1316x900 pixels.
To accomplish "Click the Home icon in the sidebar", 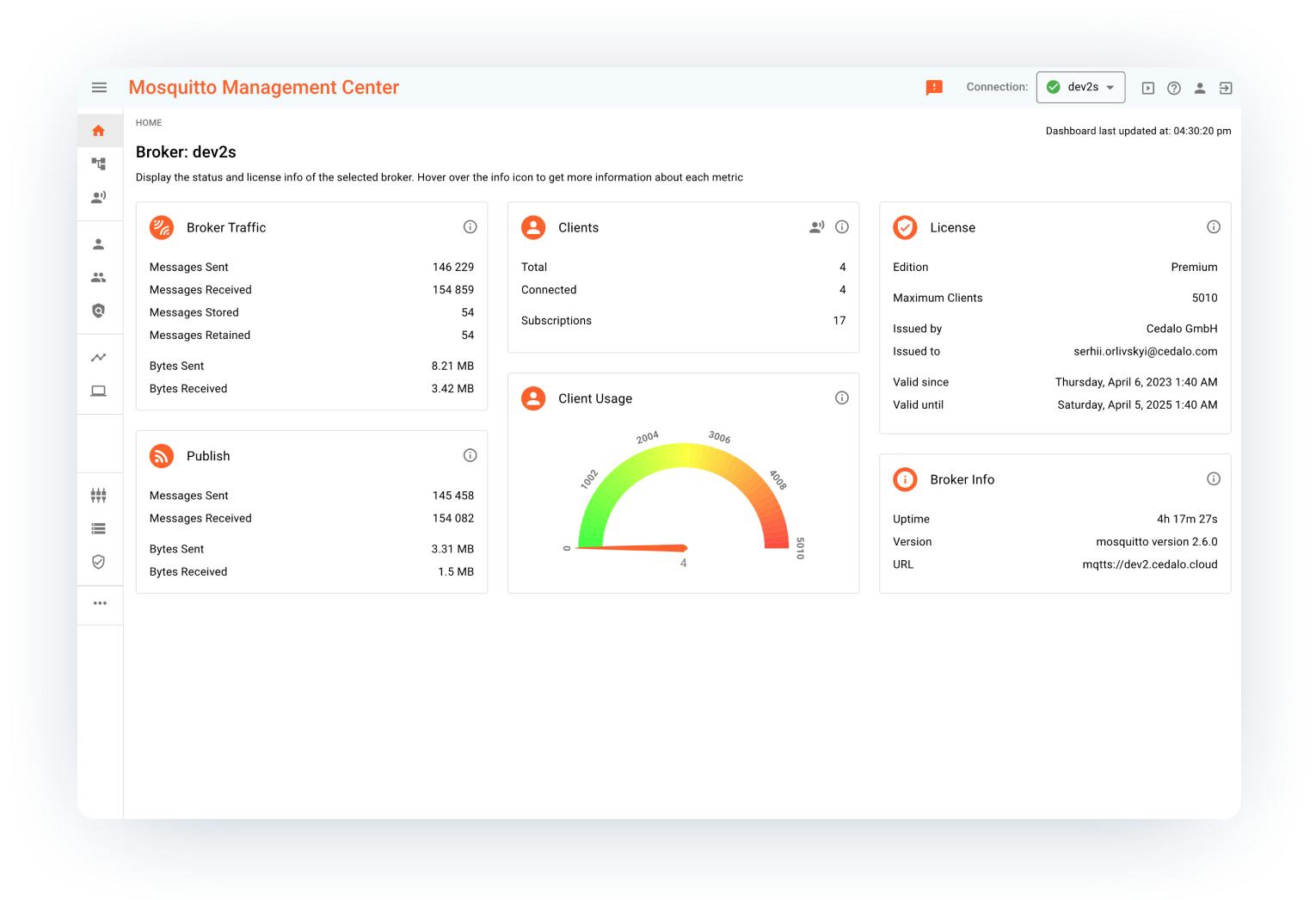I will (x=99, y=130).
